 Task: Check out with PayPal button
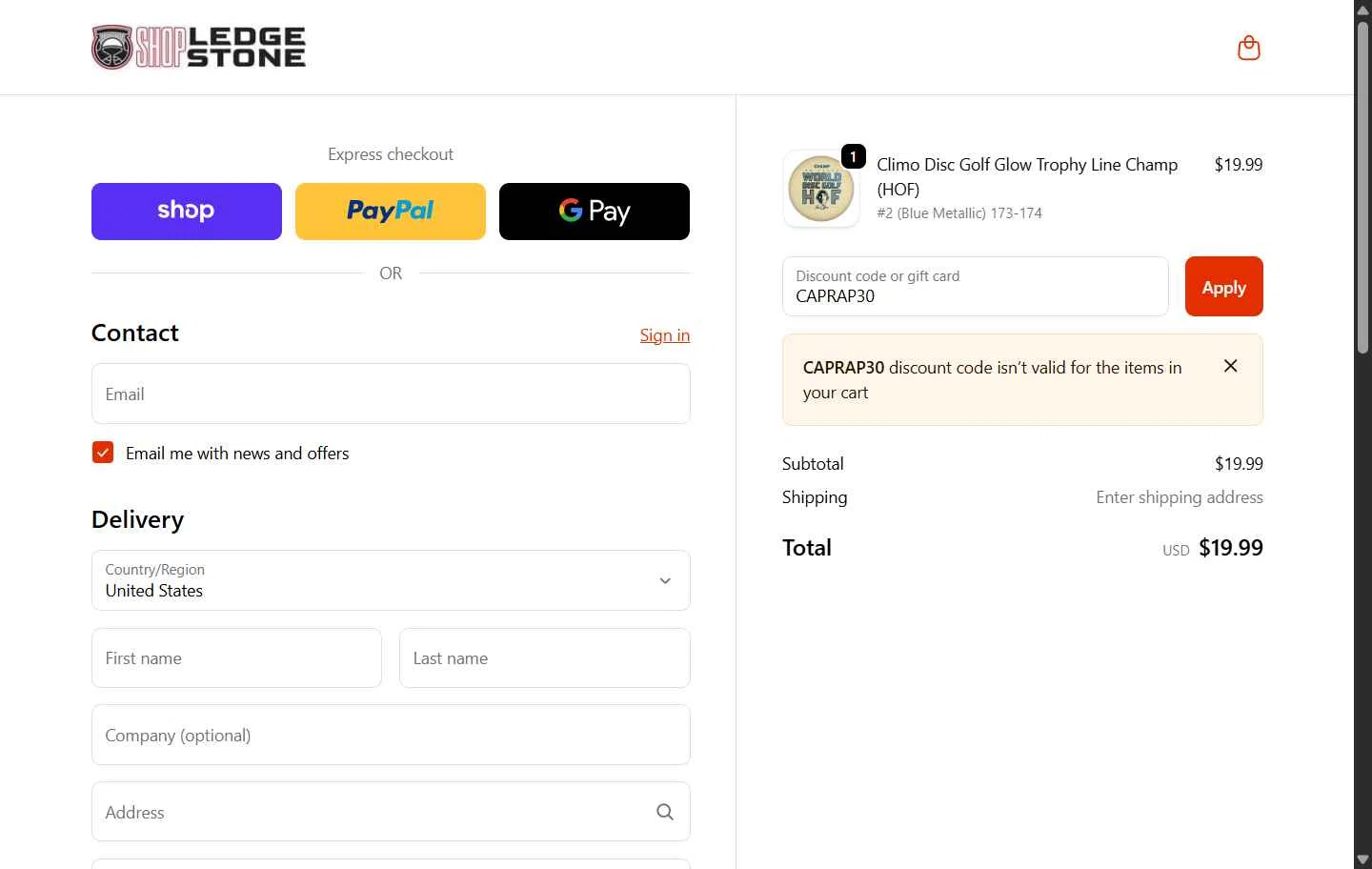point(391,212)
